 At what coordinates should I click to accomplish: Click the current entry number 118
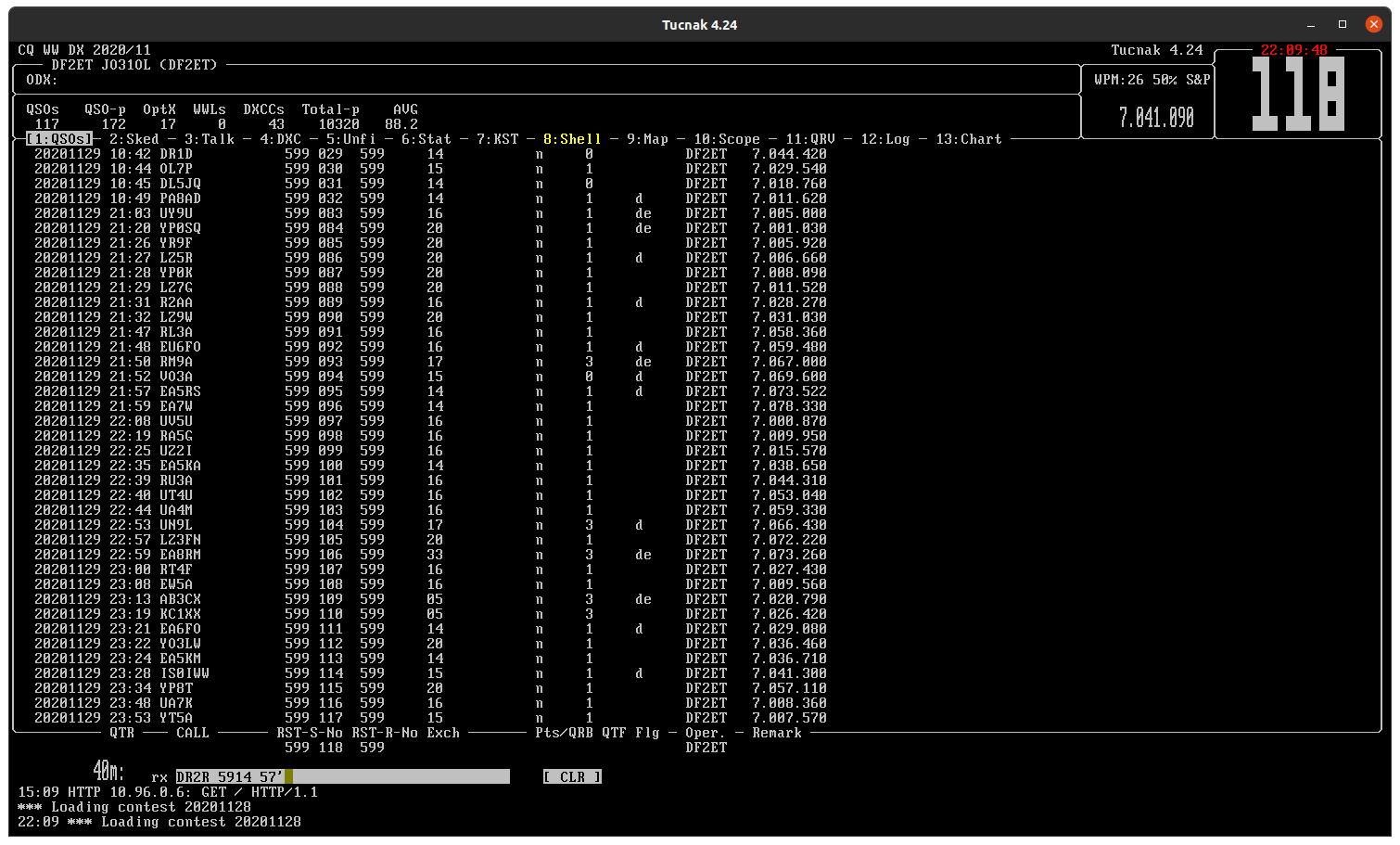(331, 748)
